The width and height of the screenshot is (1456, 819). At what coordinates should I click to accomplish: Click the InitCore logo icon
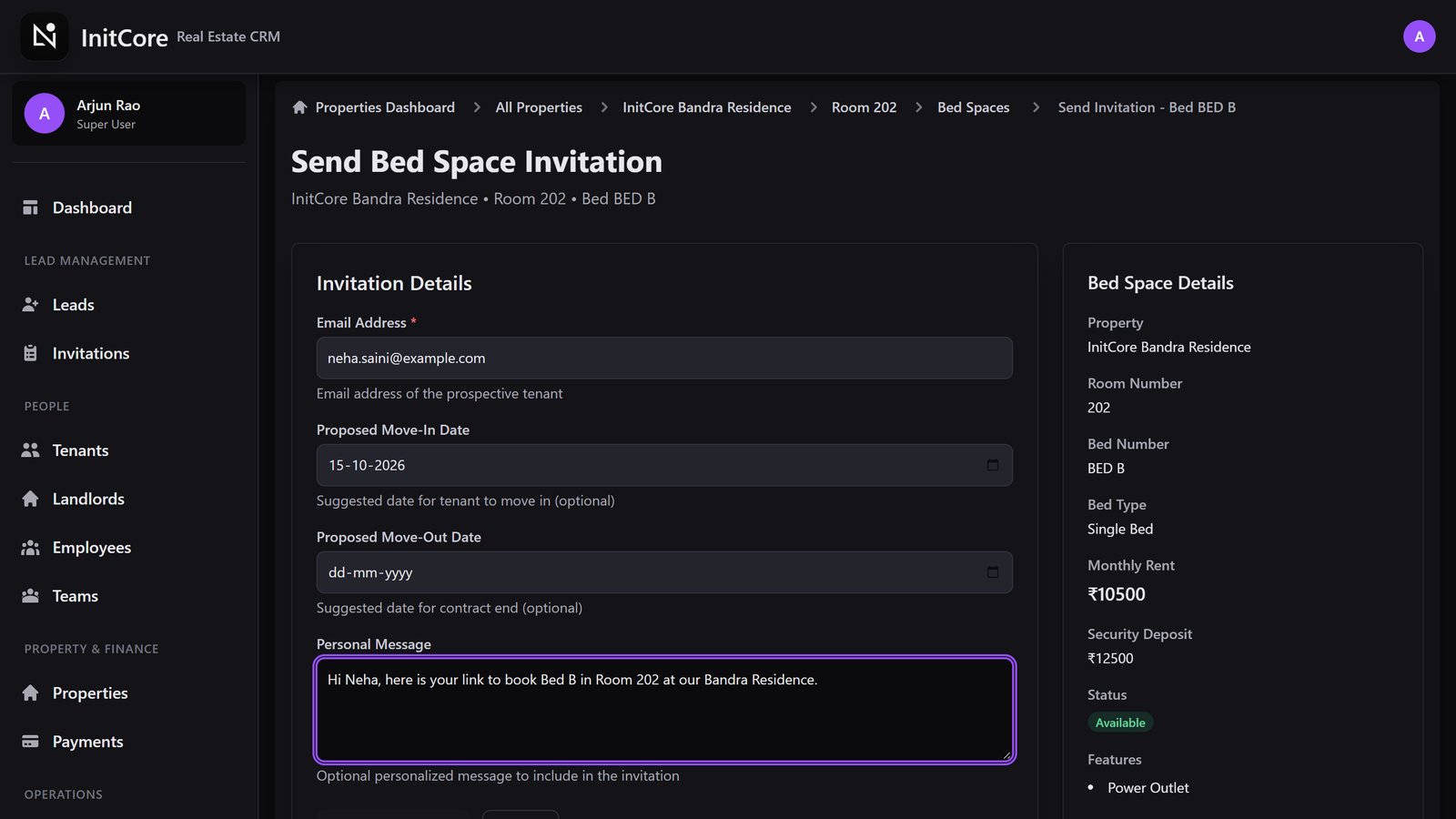pos(45,36)
